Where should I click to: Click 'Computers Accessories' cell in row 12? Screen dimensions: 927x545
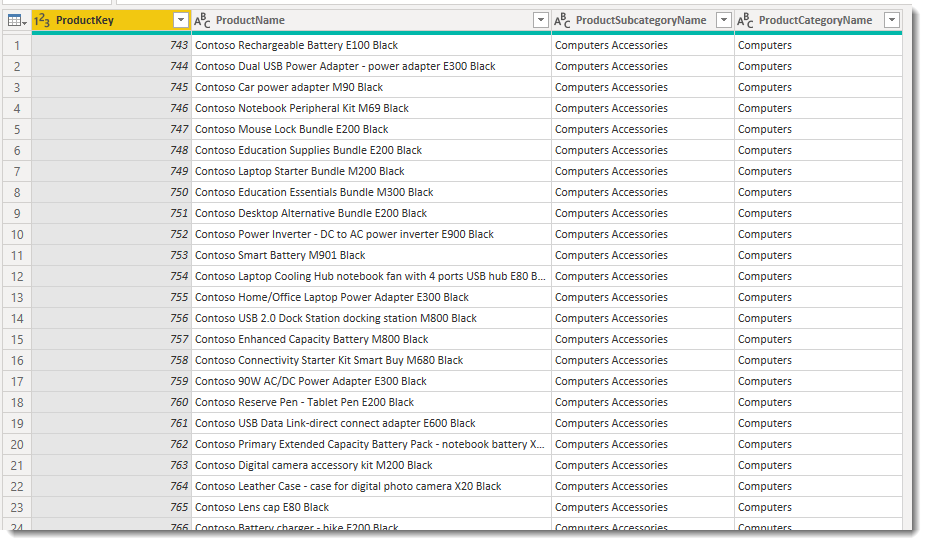(643, 277)
